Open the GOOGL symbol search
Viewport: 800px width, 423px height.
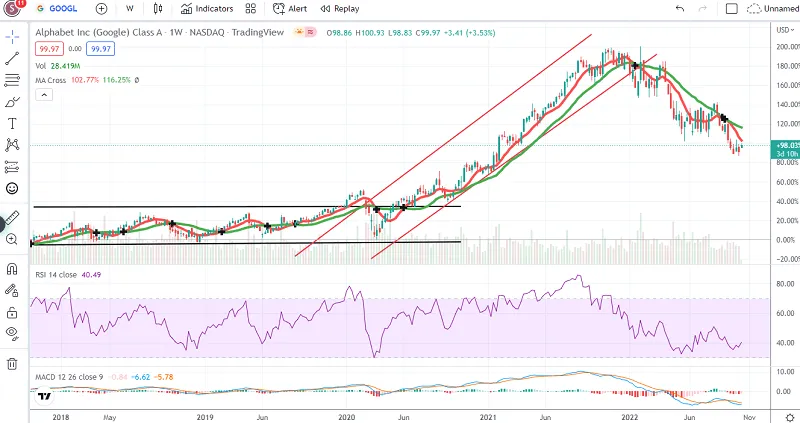[x=57, y=9]
